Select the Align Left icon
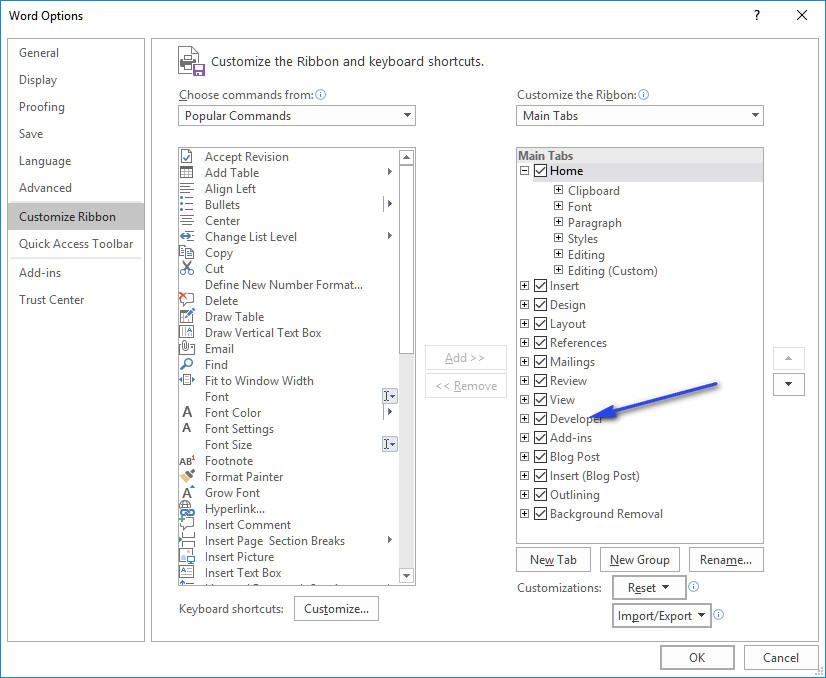 point(186,189)
